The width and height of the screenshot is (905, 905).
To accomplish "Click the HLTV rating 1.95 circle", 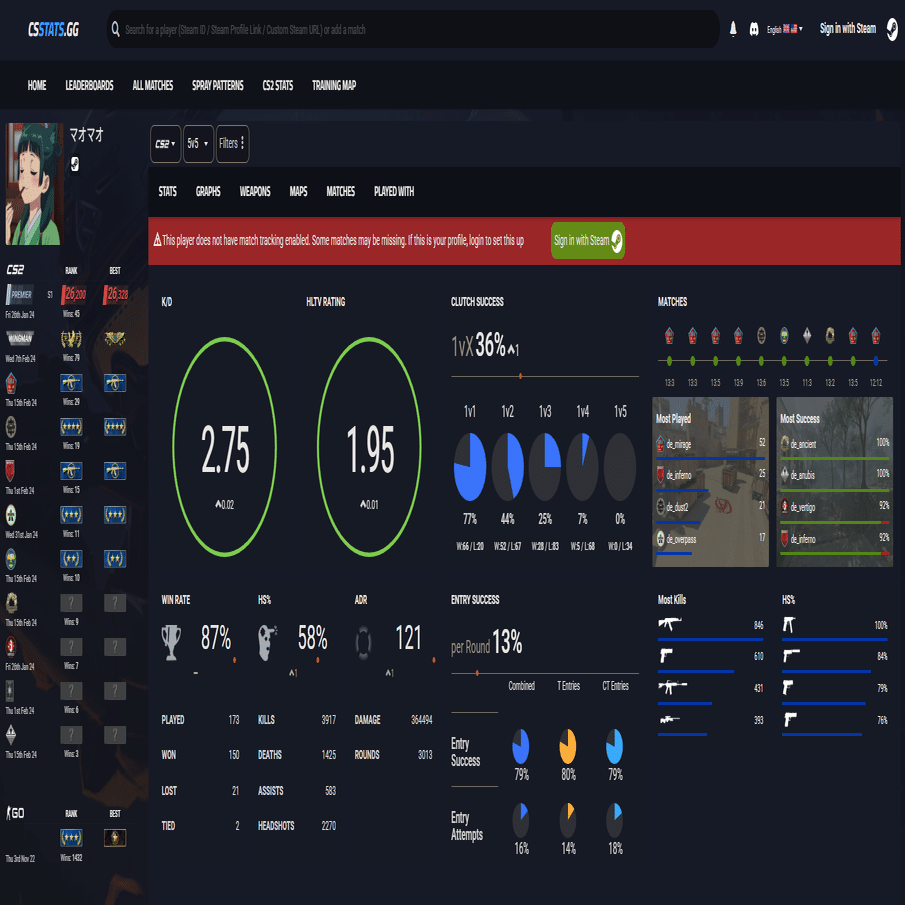I will point(369,447).
